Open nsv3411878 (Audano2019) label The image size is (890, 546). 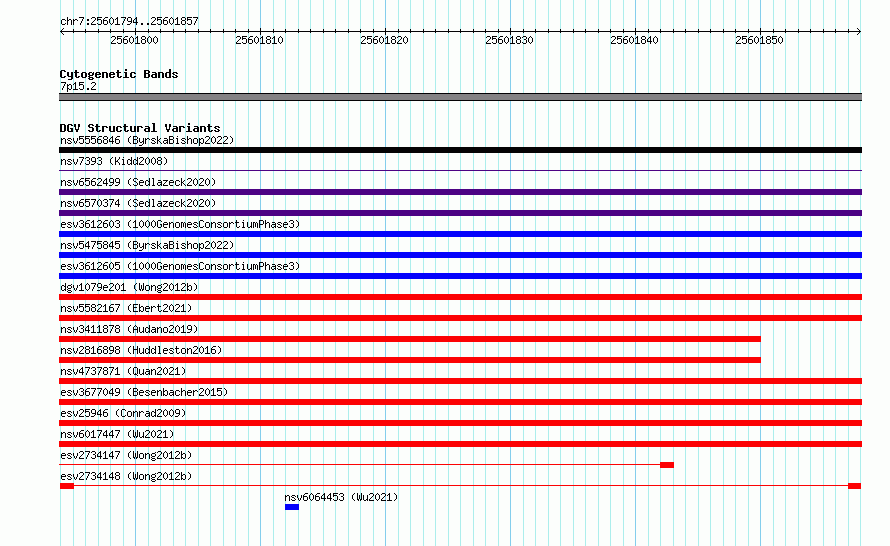click(x=129, y=329)
